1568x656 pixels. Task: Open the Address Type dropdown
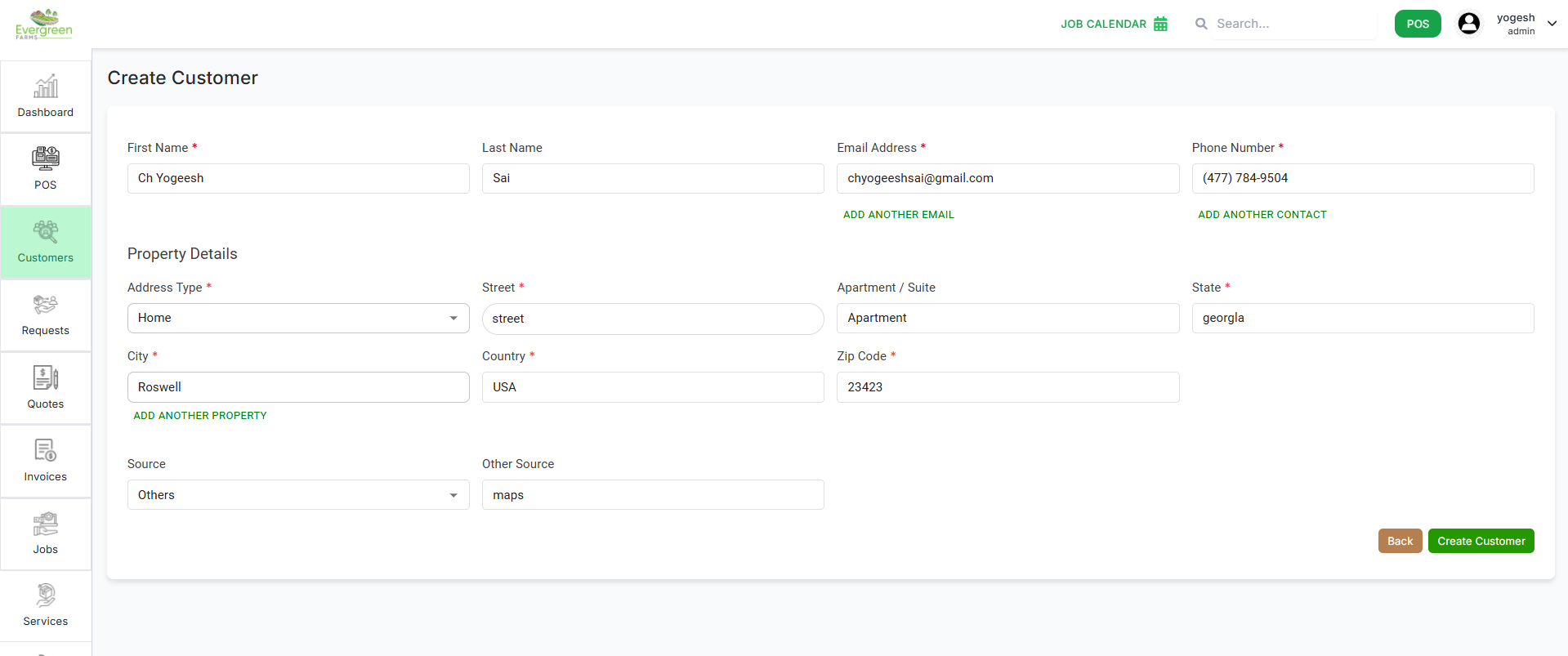(x=298, y=318)
